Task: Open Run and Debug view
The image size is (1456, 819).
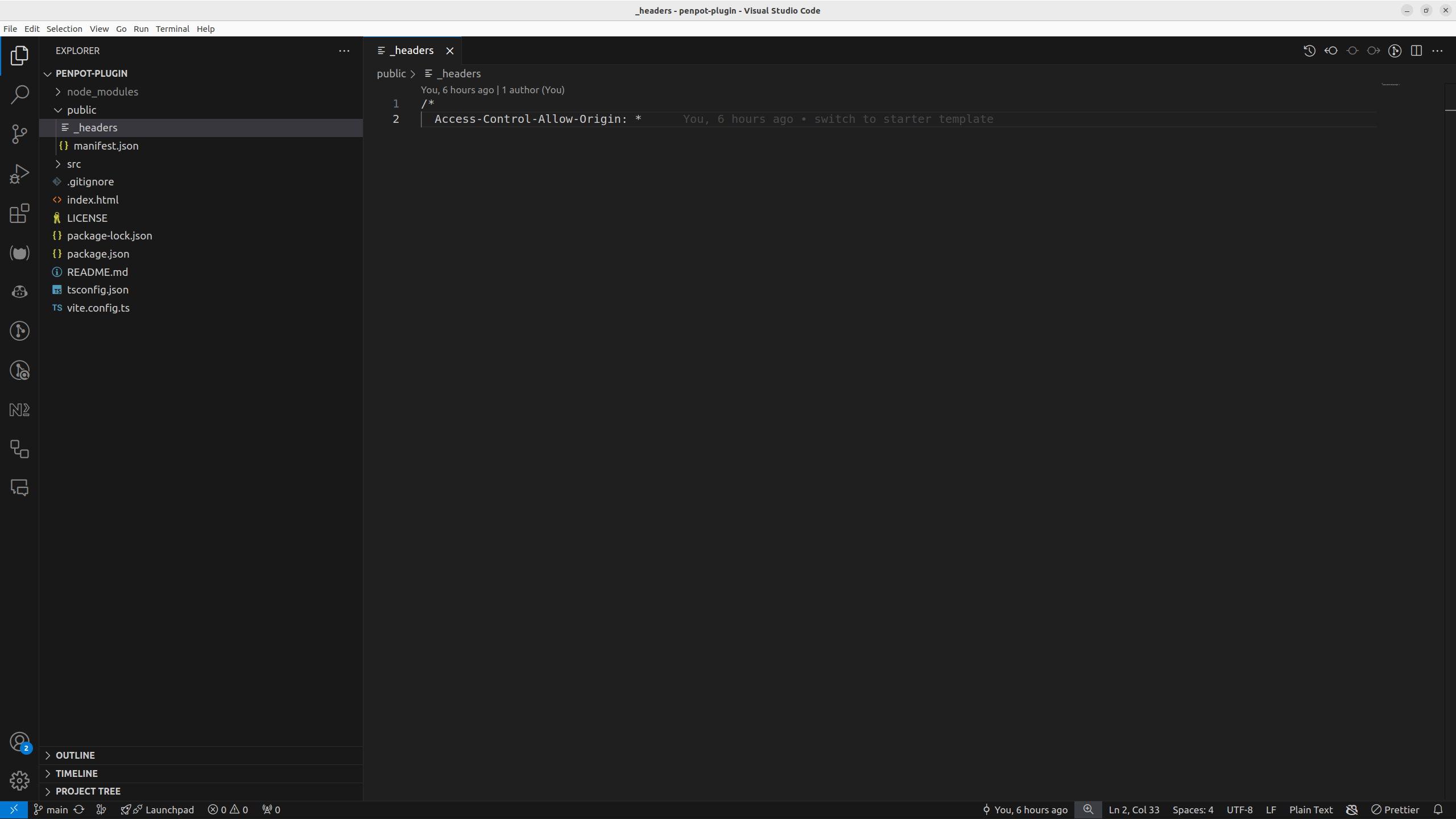Action: click(x=19, y=174)
